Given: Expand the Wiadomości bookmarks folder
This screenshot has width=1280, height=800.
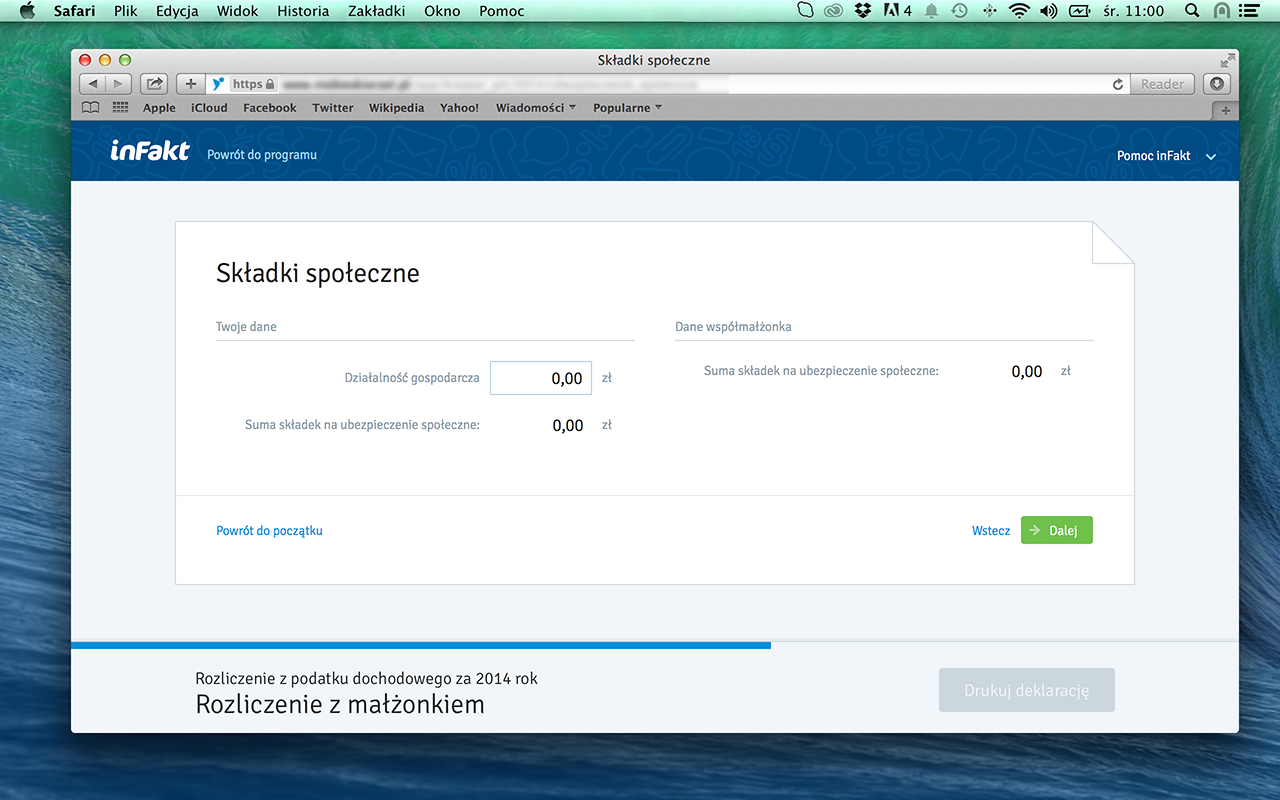Looking at the screenshot, I should click(x=536, y=108).
